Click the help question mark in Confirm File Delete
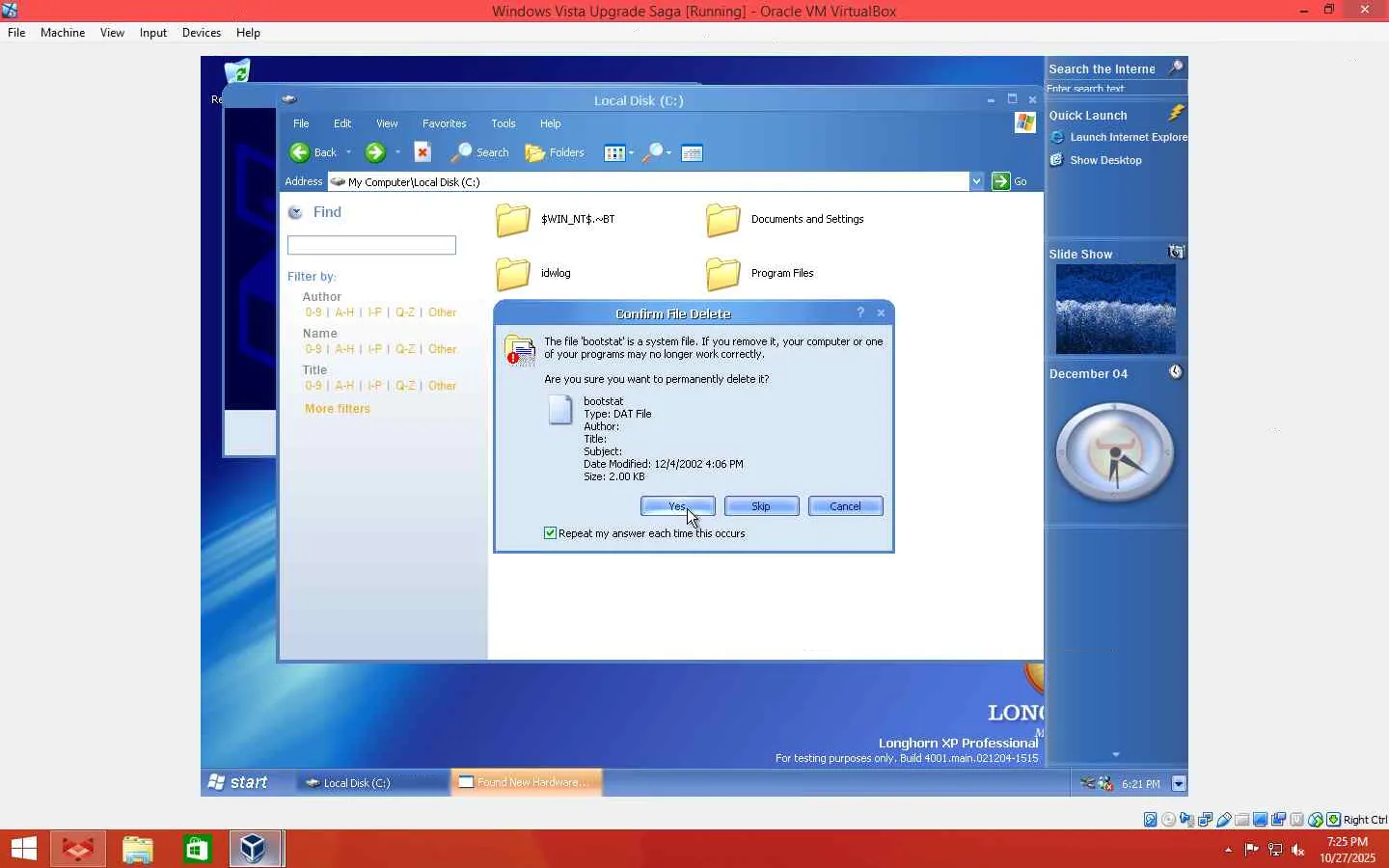The image size is (1389, 868). pos(860,312)
